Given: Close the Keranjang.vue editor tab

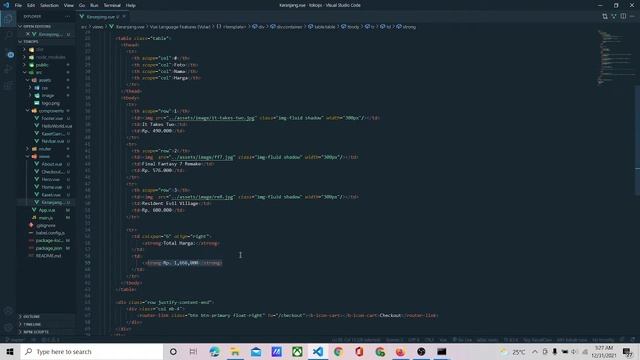Looking at the screenshot, I should [124, 17].
